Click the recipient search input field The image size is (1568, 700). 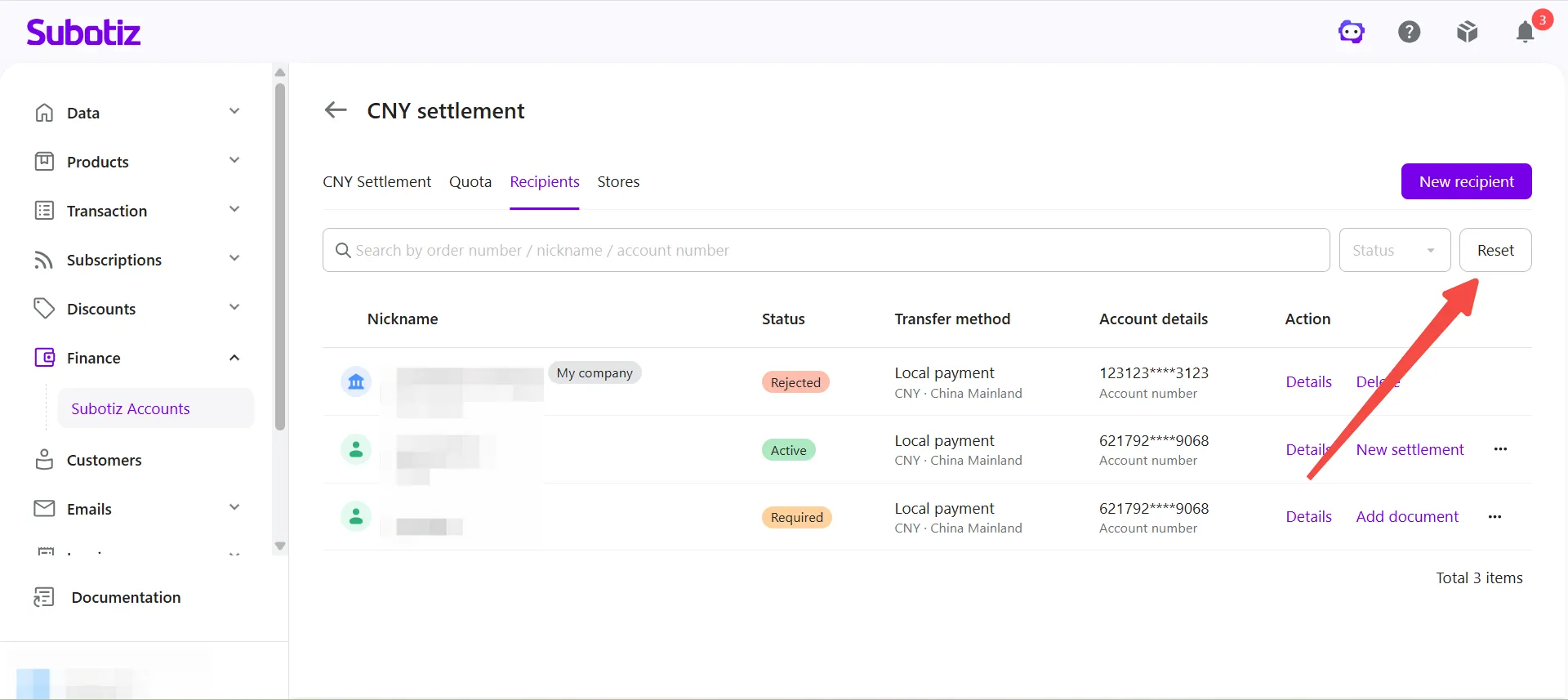click(826, 250)
